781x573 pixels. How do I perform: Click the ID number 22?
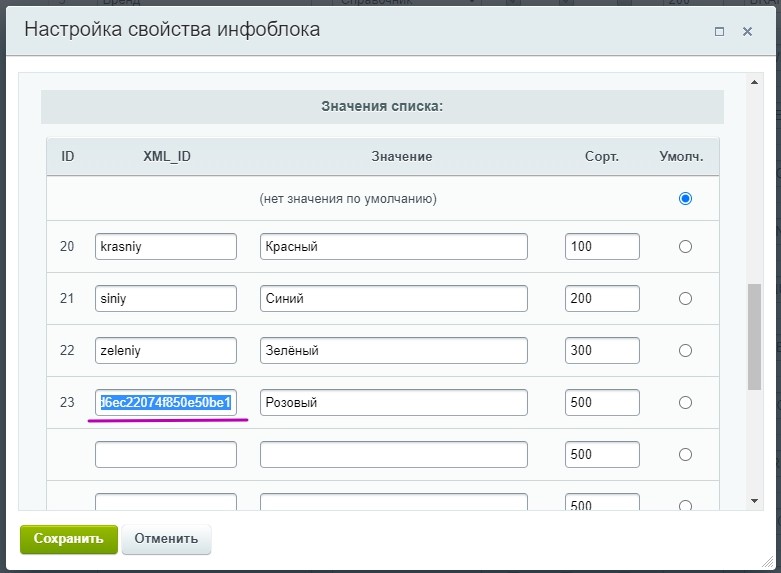point(67,350)
